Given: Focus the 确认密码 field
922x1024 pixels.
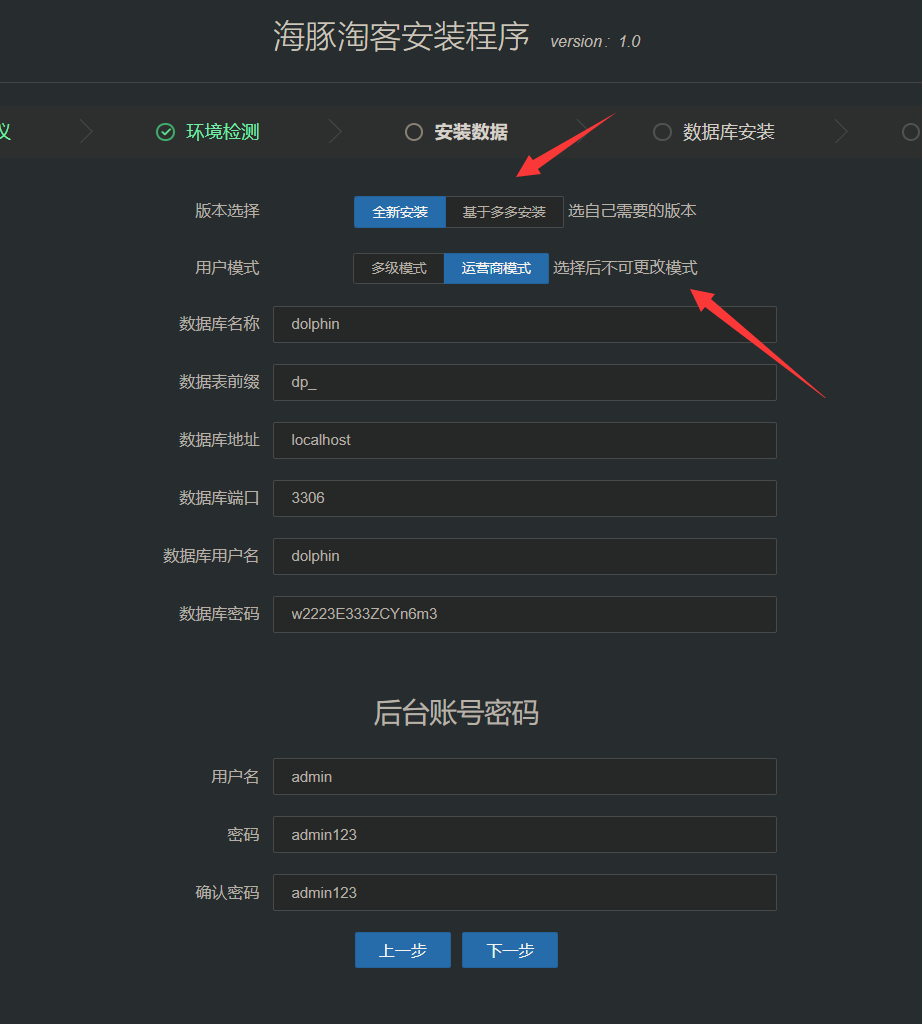Looking at the screenshot, I should pos(525,893).
